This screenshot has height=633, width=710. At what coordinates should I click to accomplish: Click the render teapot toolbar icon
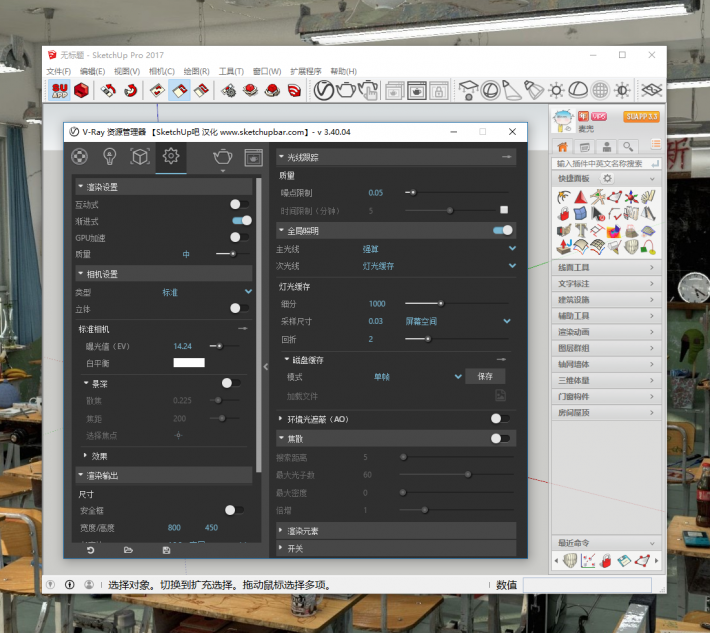coord(346,90)
